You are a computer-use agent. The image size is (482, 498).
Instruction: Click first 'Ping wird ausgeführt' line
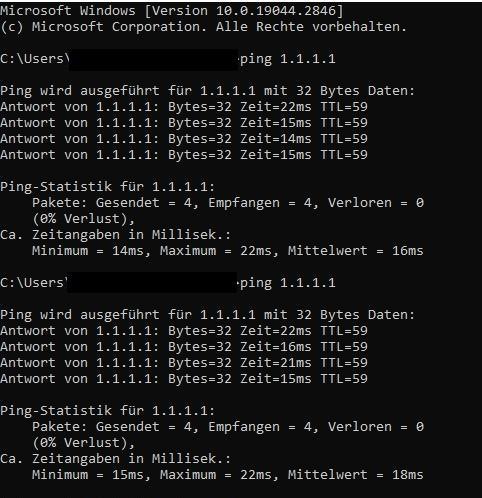click(x=208, y=91)
